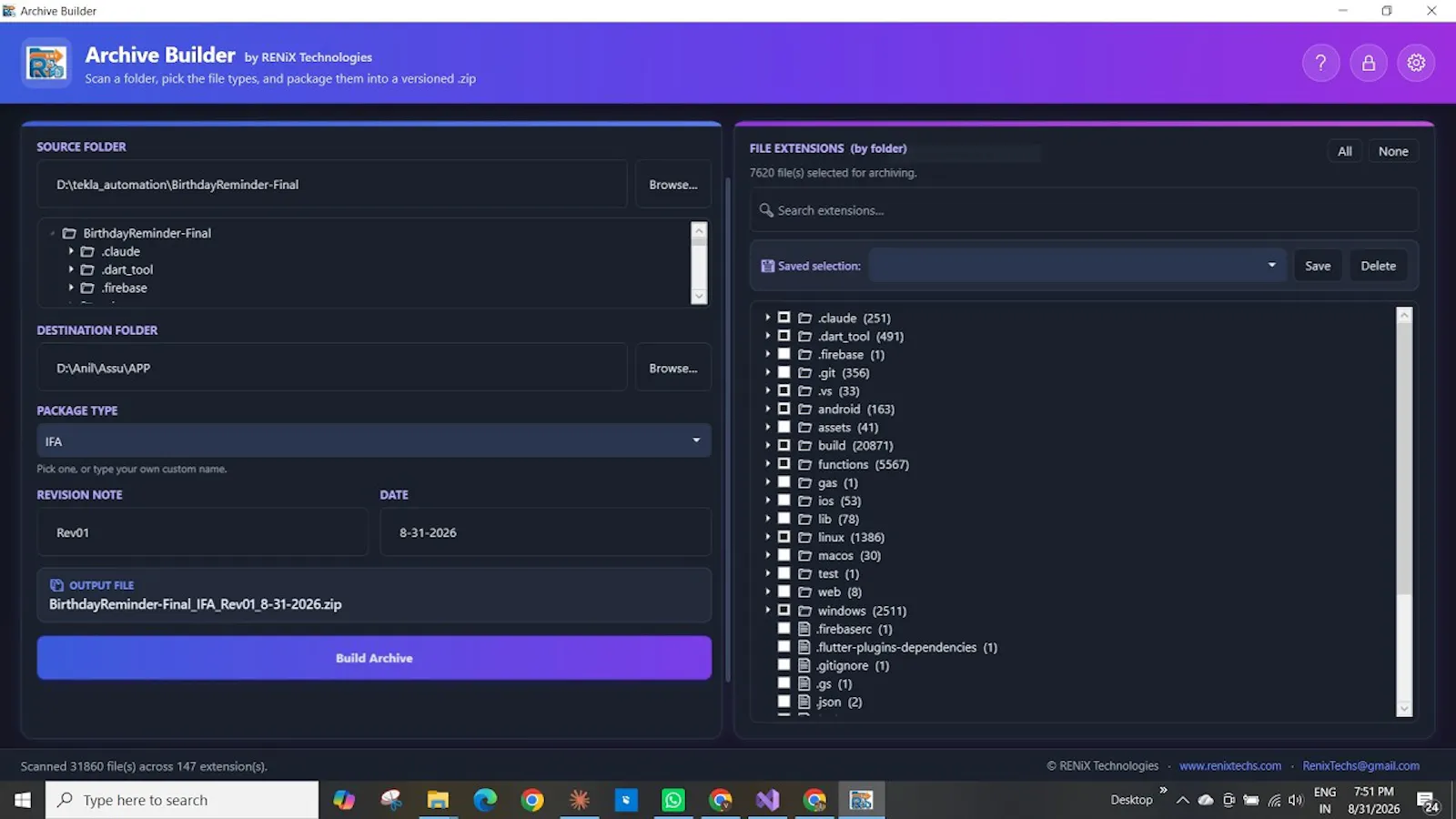1456x819 pixels.
Task: Select All file extensions
Action: (1344, 151)
